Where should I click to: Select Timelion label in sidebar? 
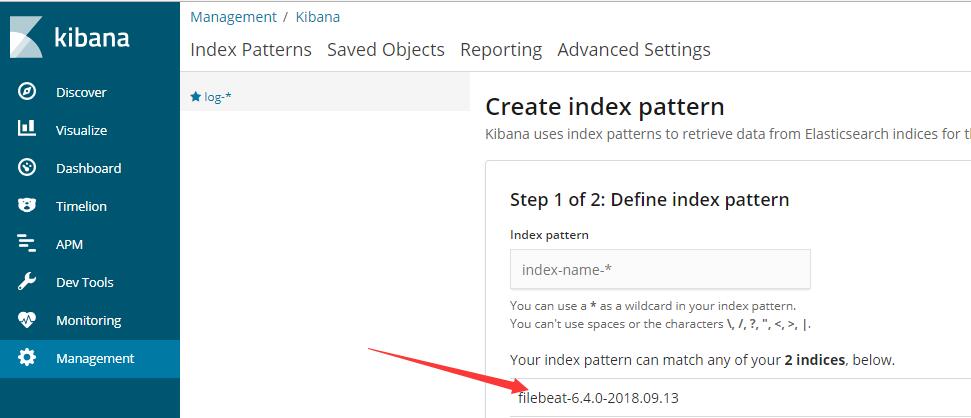tap(81, 206)
